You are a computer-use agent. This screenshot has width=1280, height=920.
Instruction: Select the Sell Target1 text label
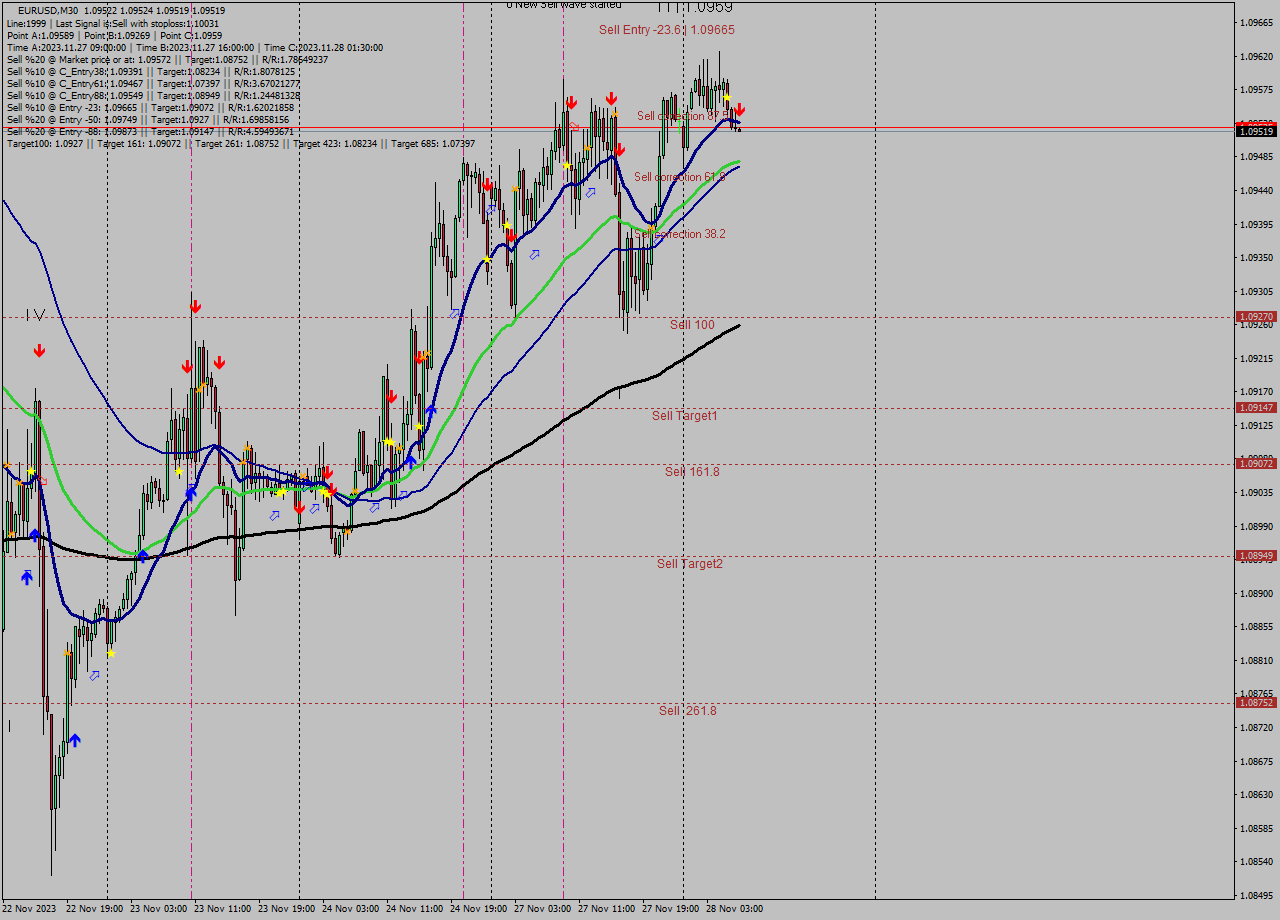coord(686,416)
